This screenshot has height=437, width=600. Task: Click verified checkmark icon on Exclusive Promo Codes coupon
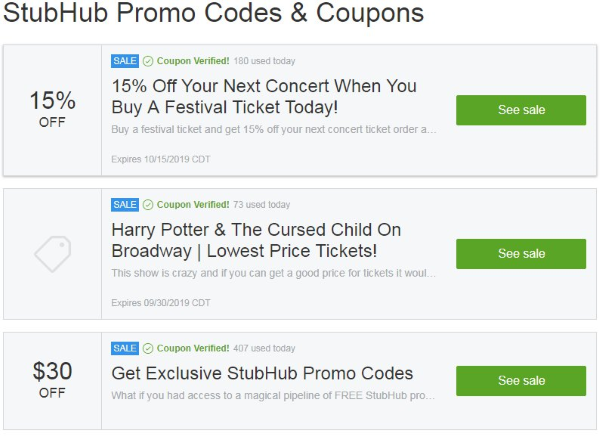(148, 349)
